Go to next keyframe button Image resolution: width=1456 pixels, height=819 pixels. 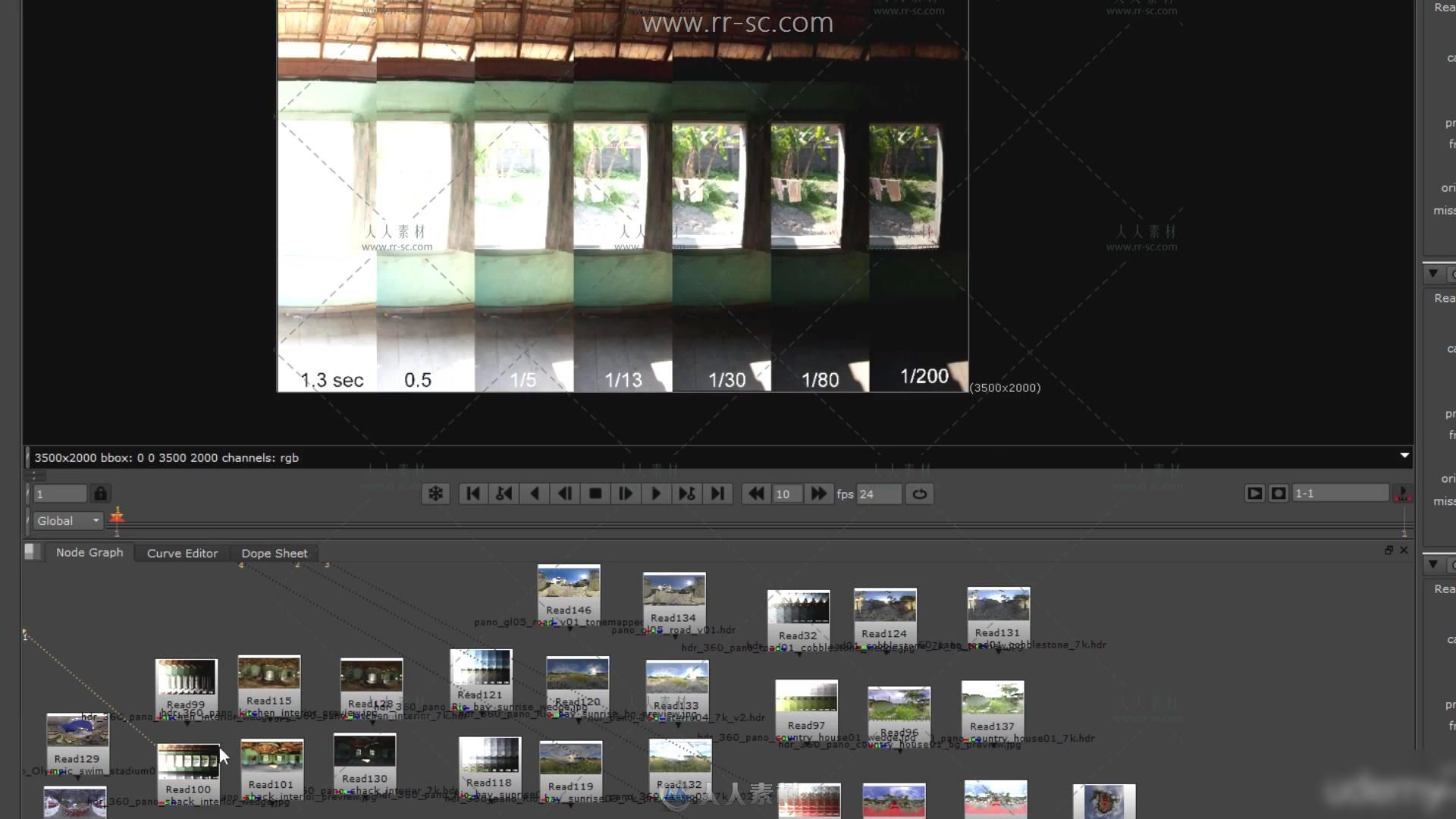687,494
